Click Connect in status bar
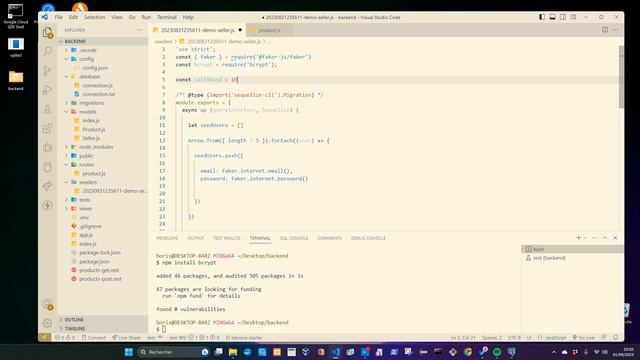The width and height of the screenshot is (640, 360). [93, 338]
